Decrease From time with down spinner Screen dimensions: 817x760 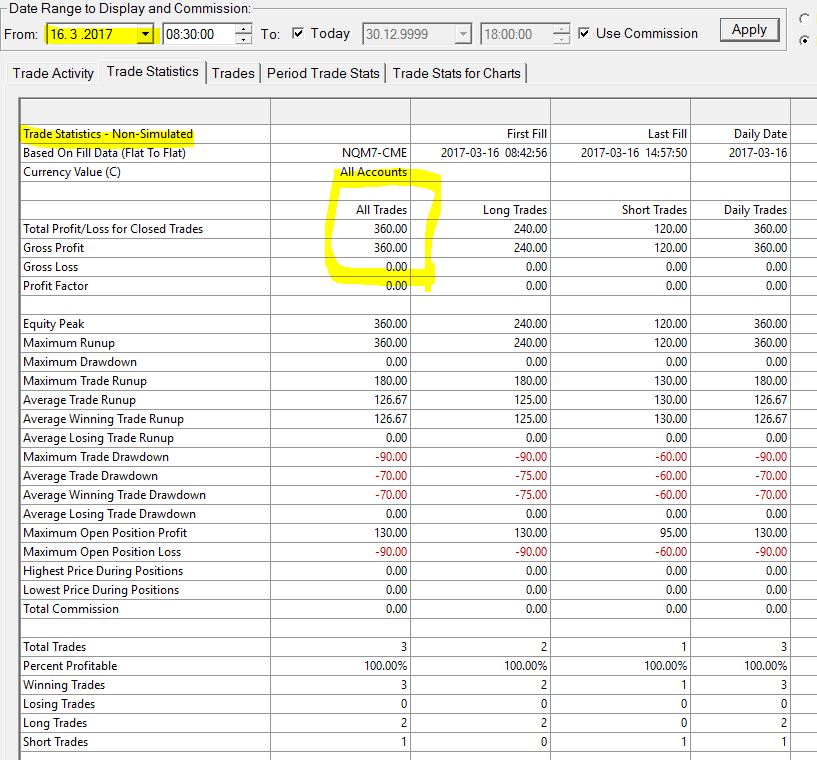tap(243, 40)
